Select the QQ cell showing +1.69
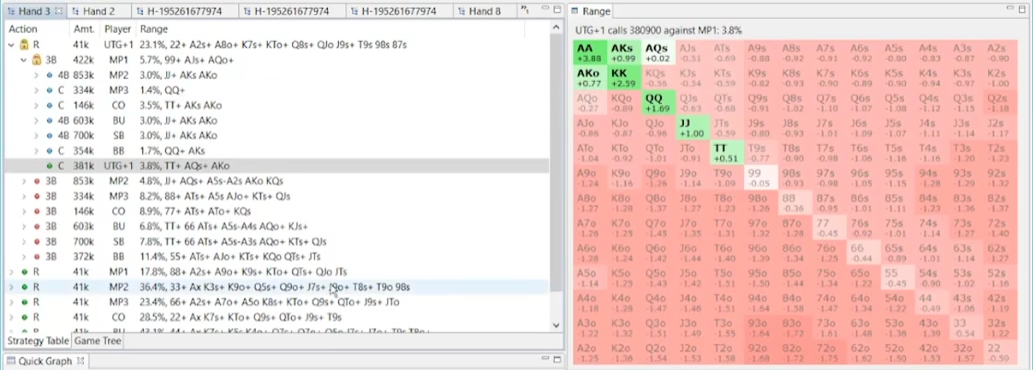Image resolution: width=1033 pixels, height=370 pixels. coord(658,103)
